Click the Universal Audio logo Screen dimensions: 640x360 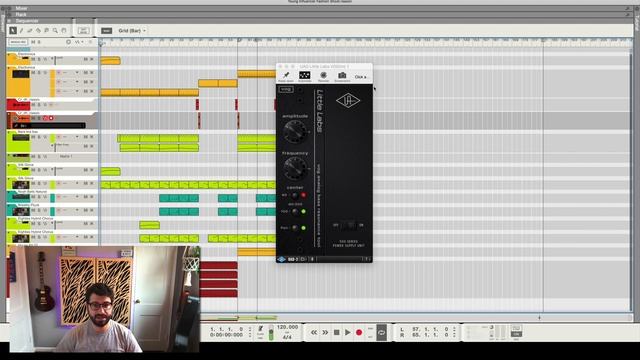pos(348,100)
